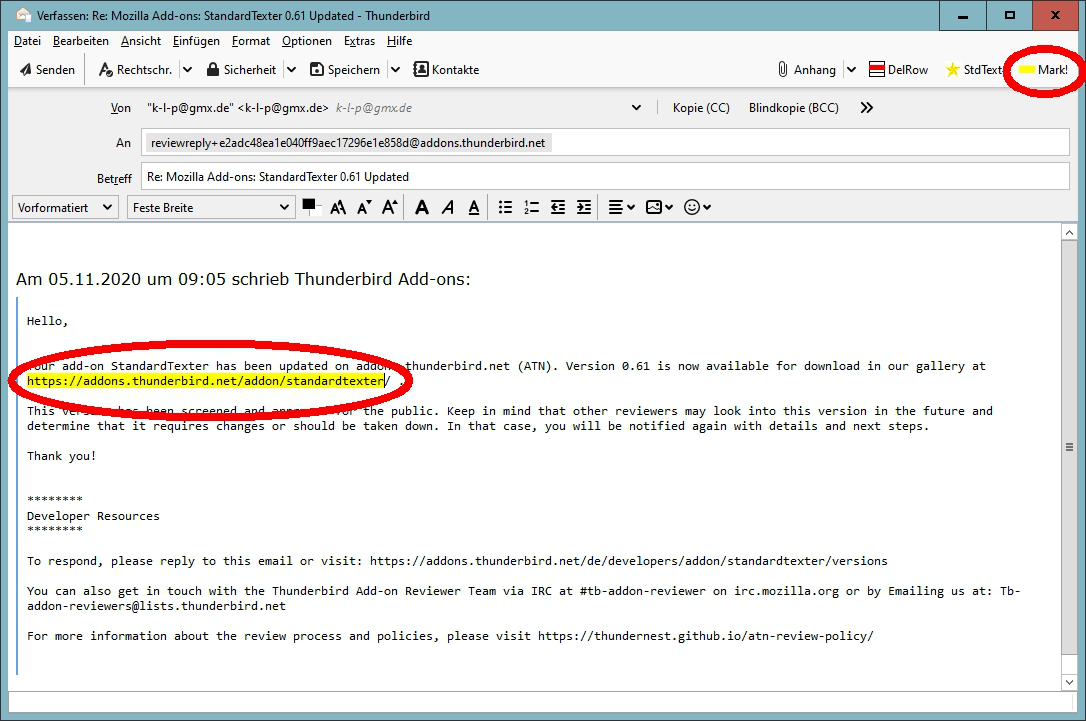The image size is (1086, 721).
Task: Outdent the text
Action: pyautogui.click(x=558, y=207)
